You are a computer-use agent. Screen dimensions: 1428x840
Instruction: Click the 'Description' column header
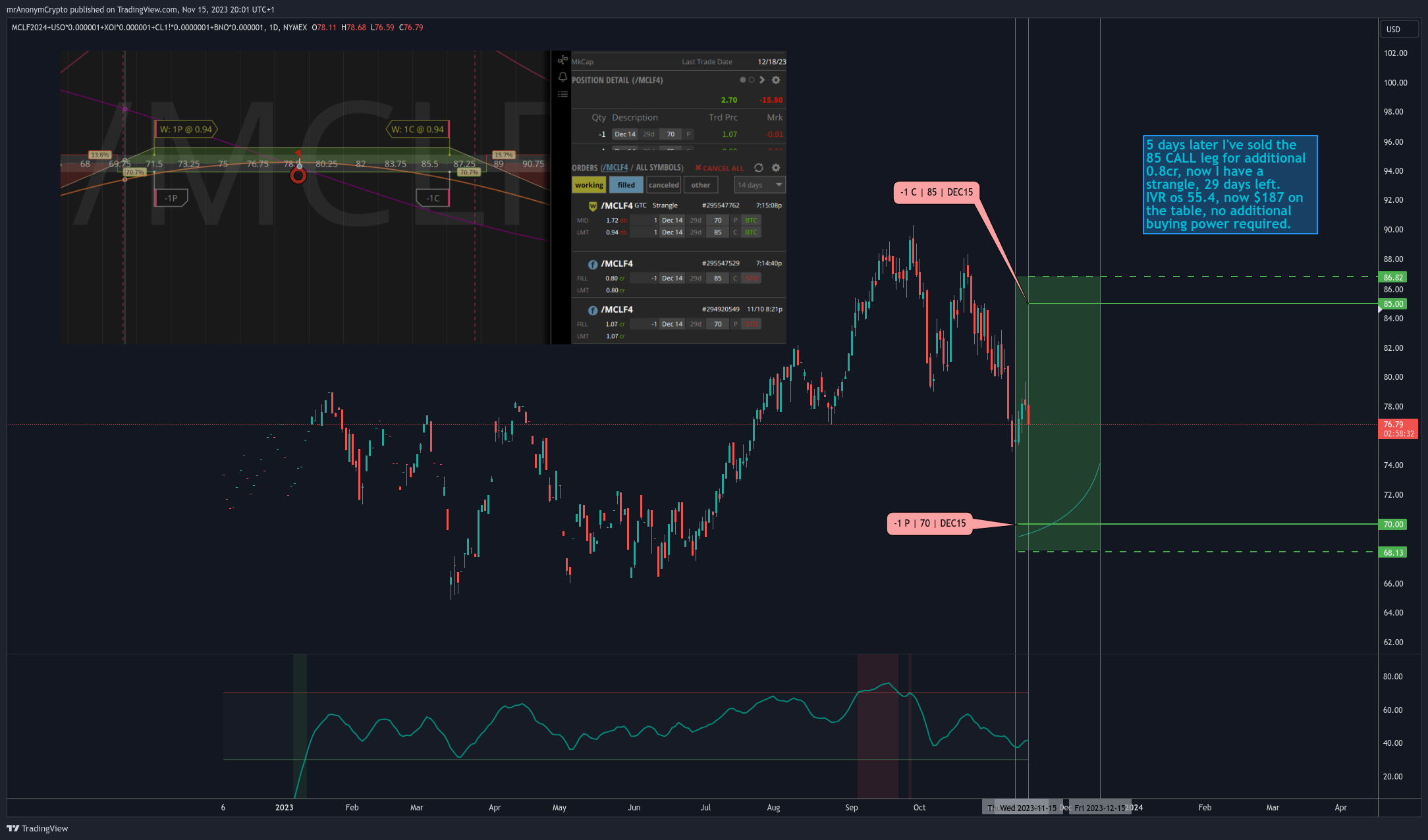[635, 118]
